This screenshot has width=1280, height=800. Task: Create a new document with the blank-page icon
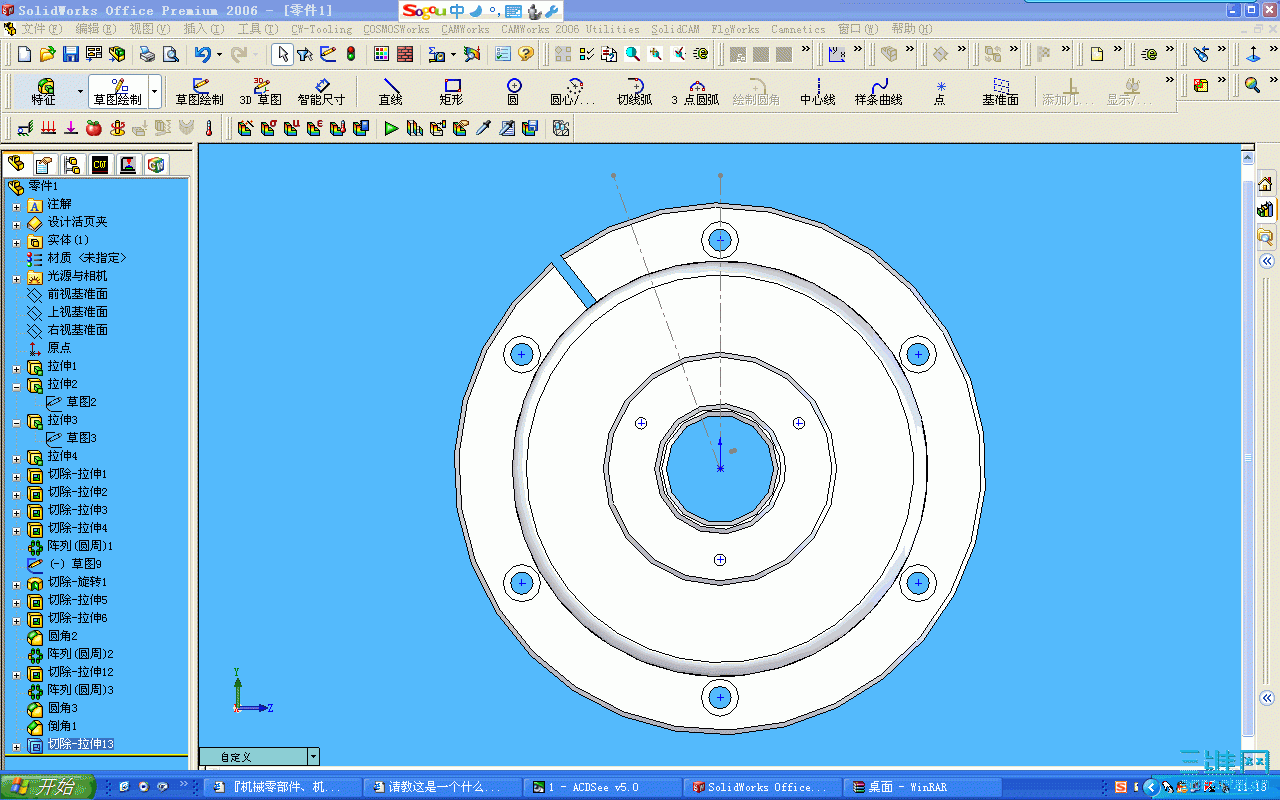point(24,54)
